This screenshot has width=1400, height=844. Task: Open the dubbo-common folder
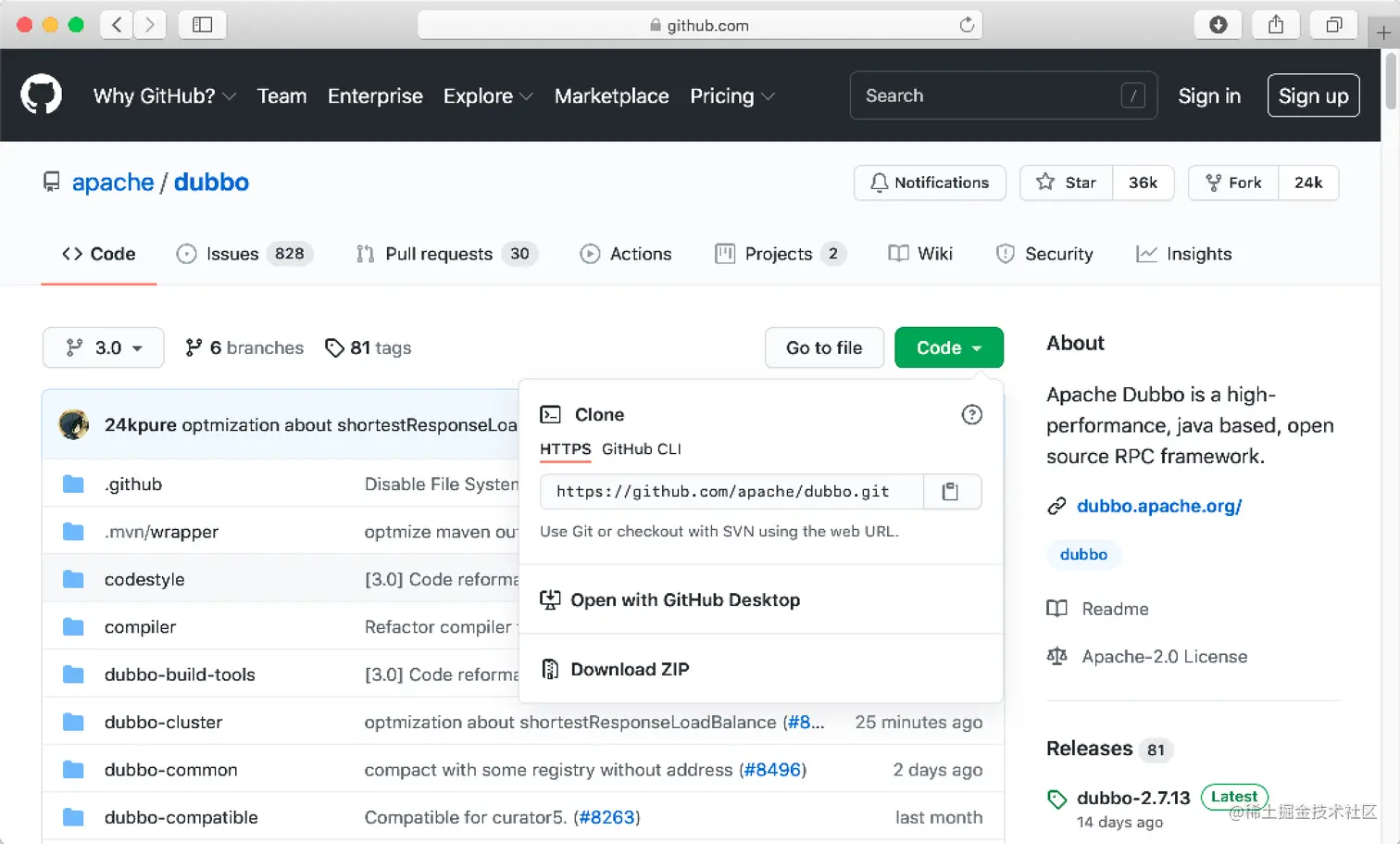pyautogui.click(x=171, y=770)
